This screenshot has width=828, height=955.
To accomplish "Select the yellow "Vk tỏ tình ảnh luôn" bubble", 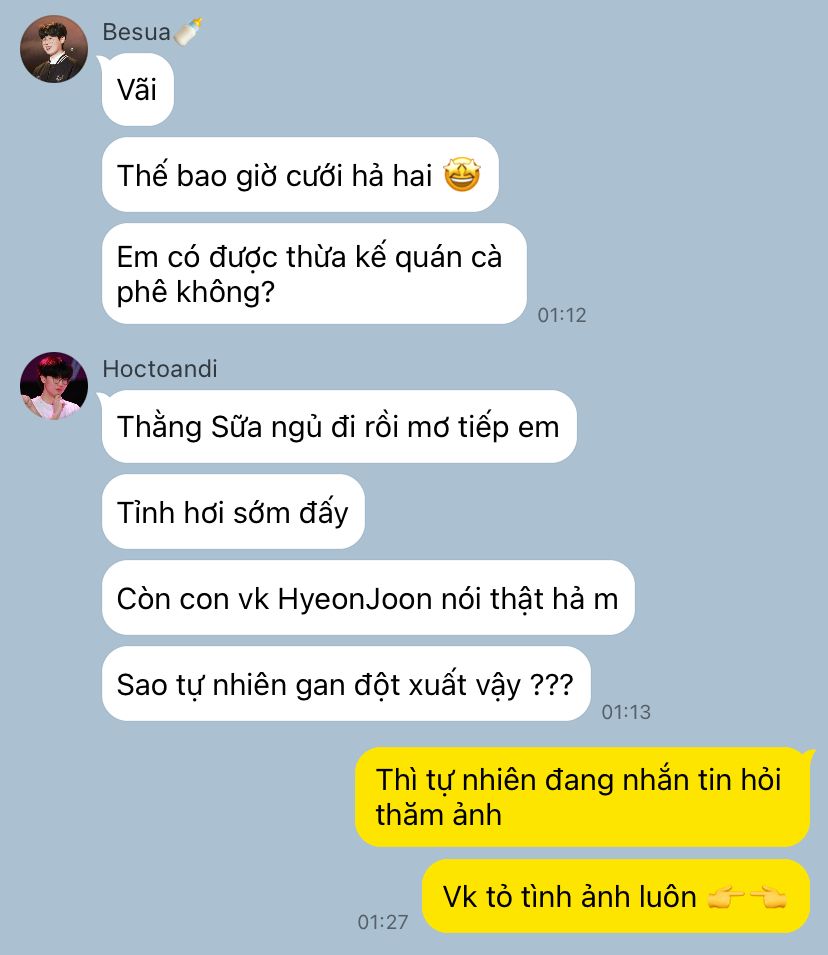I will 616,897.
